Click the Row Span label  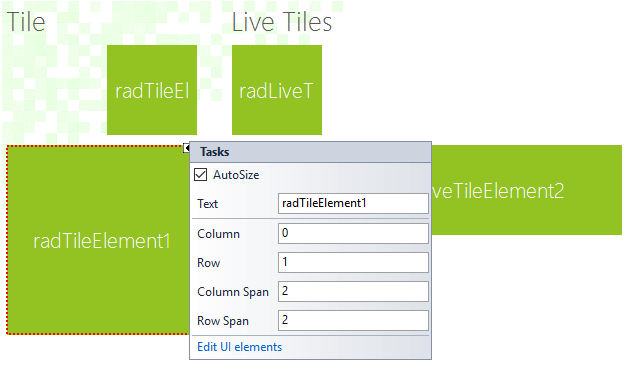(223, 321)
